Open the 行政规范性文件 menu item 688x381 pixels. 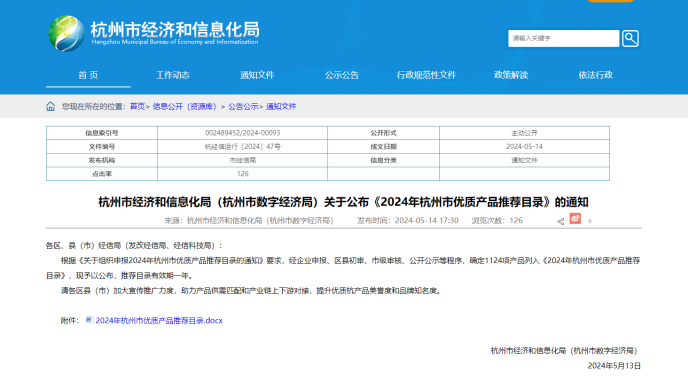coord(426,75)
